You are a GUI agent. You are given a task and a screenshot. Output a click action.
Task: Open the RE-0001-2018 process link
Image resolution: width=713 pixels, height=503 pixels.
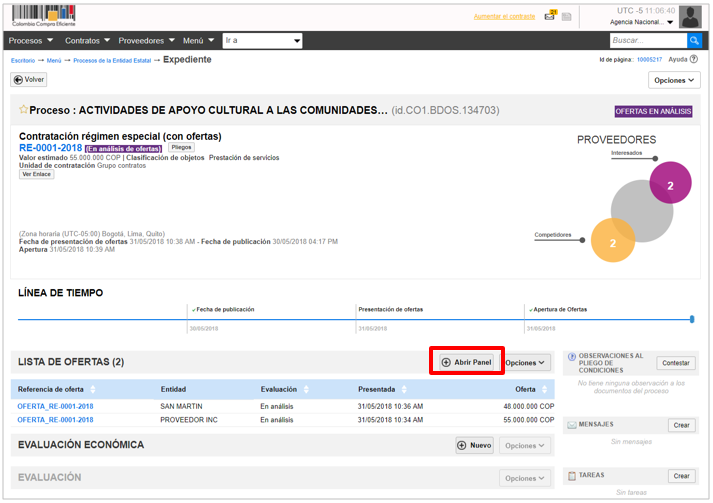[50, 148]
